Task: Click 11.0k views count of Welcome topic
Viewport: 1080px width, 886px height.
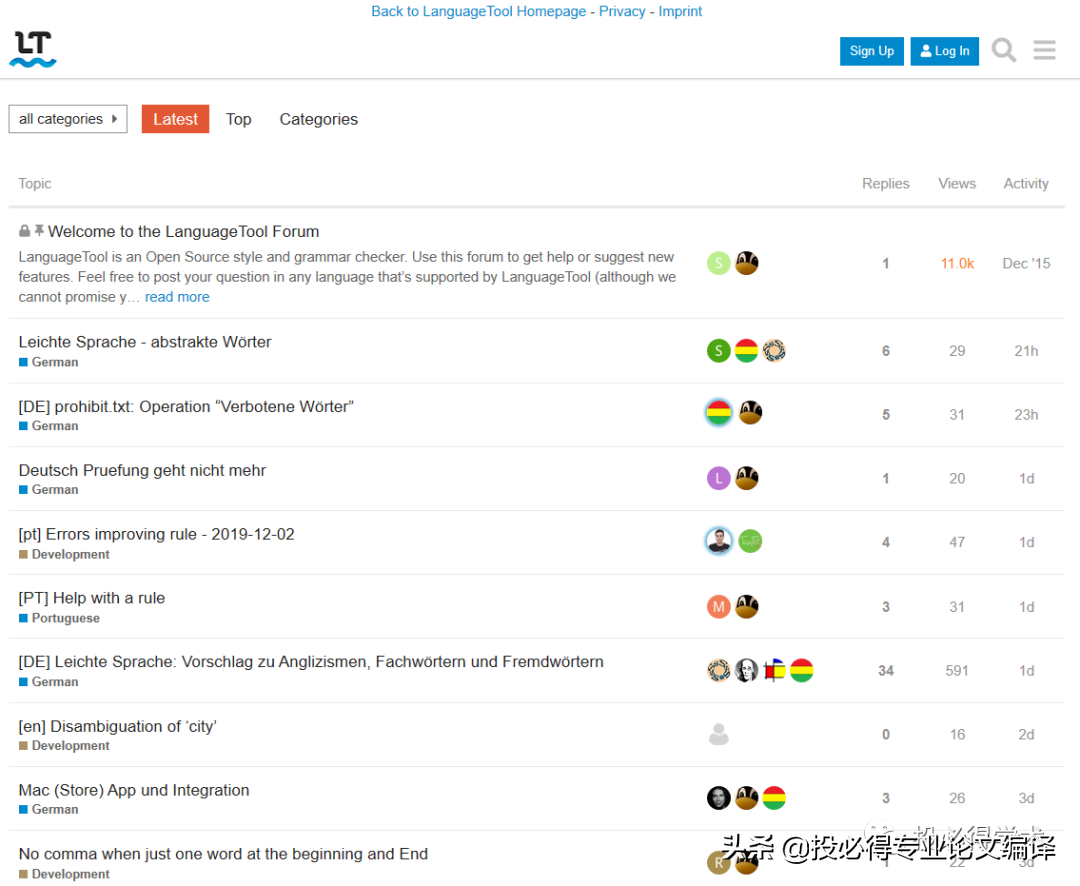Action: [957, 263]
